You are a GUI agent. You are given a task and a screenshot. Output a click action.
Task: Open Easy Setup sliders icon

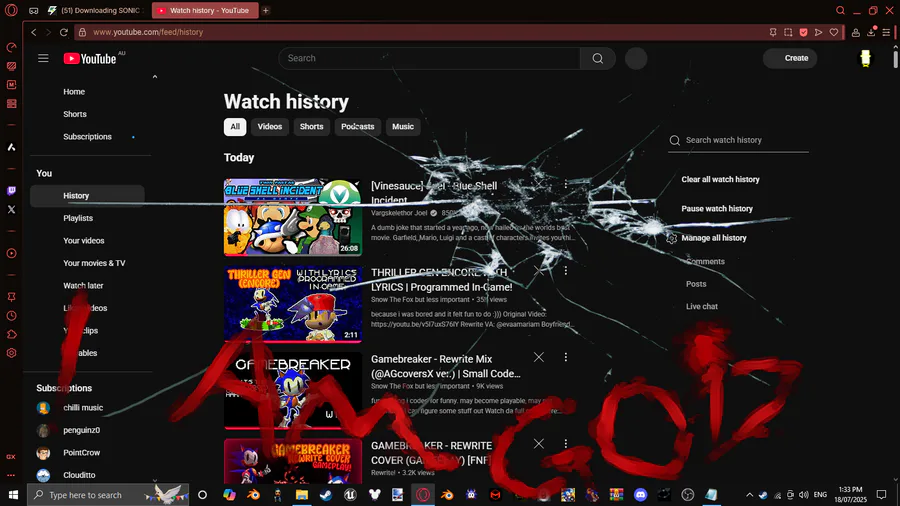[886, 32]
